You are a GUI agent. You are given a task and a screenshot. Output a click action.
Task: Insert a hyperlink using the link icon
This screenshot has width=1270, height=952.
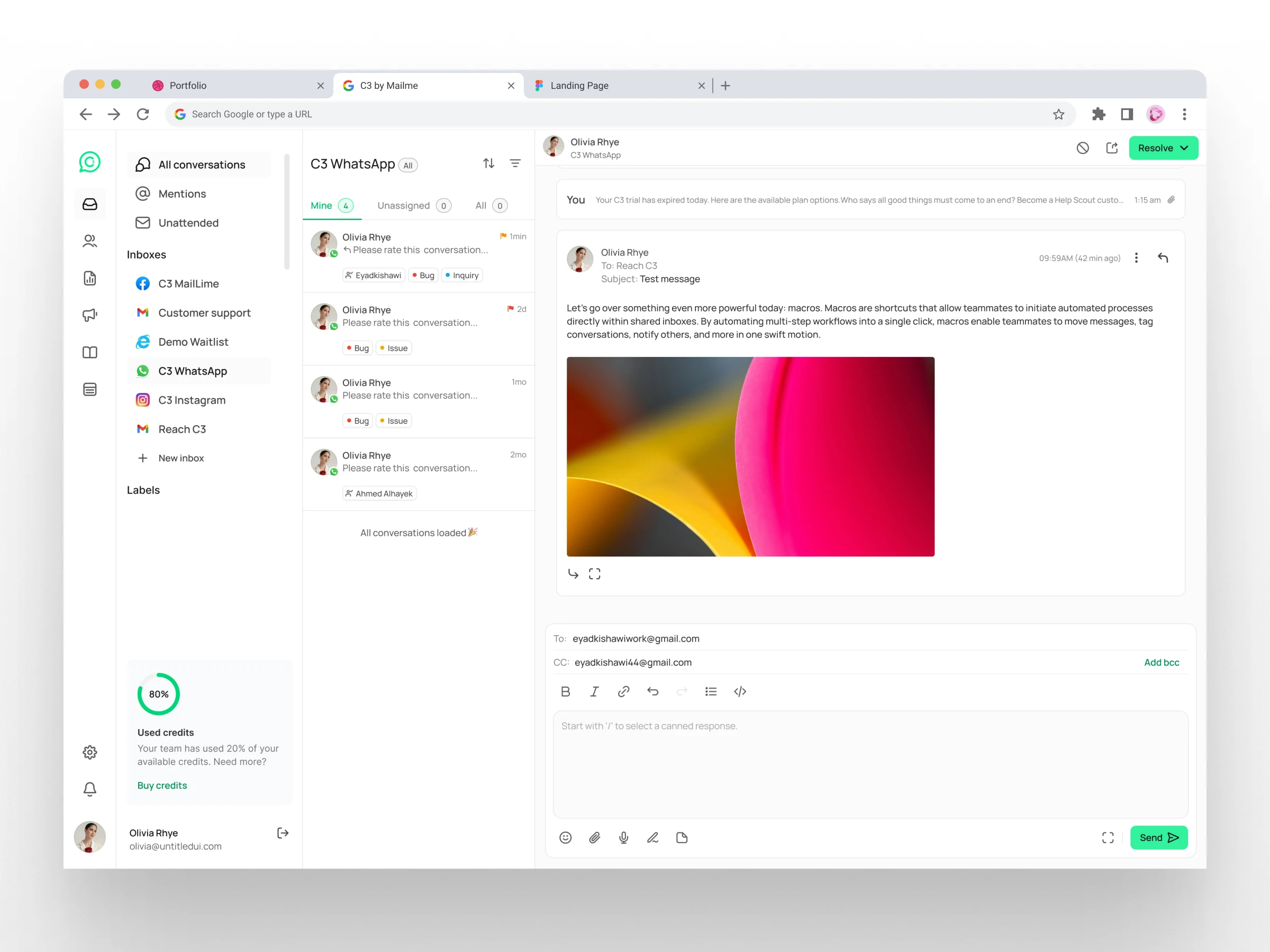(x=623, y=691)
